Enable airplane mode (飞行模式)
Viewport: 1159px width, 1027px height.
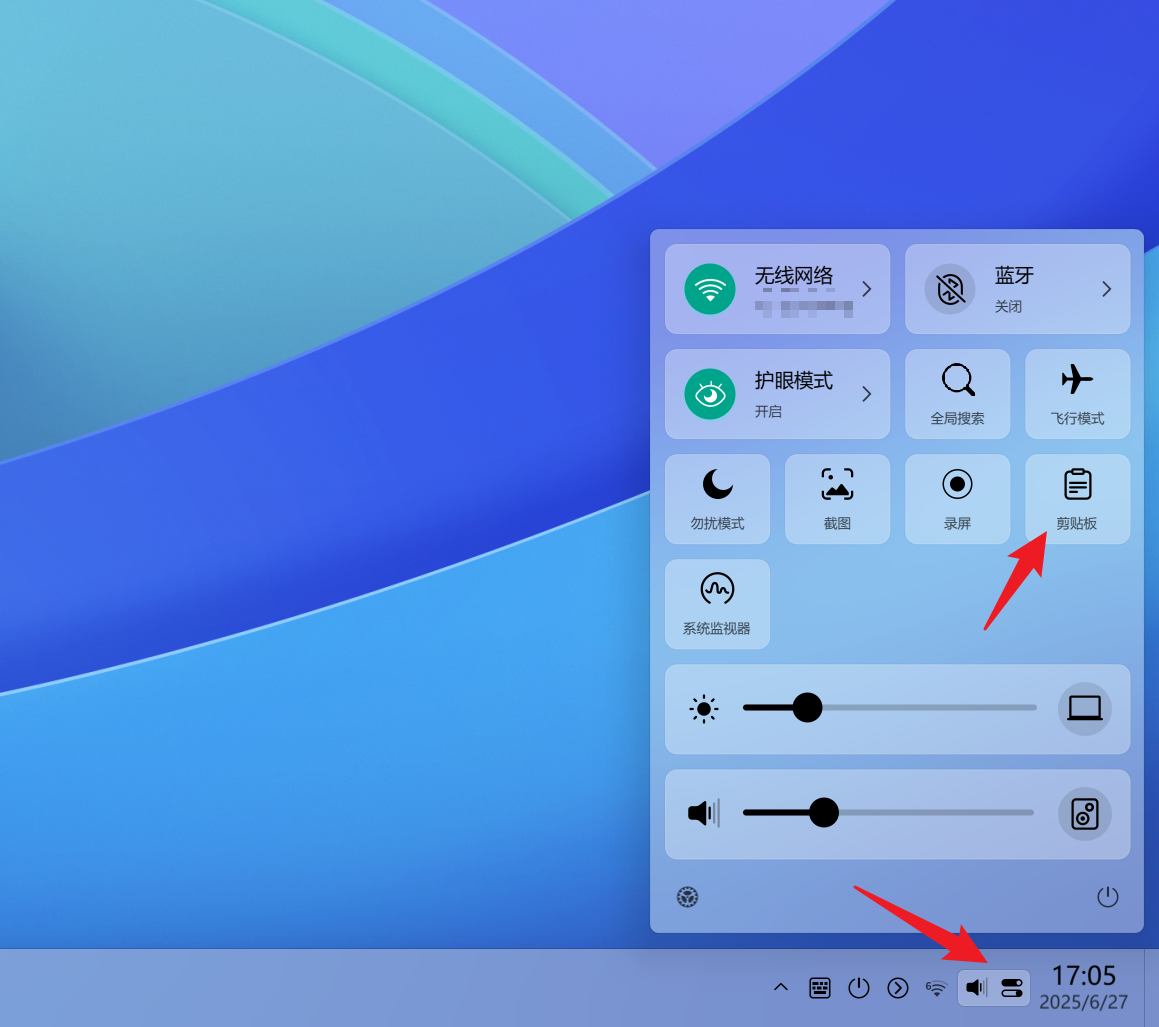click(1077, 394)
